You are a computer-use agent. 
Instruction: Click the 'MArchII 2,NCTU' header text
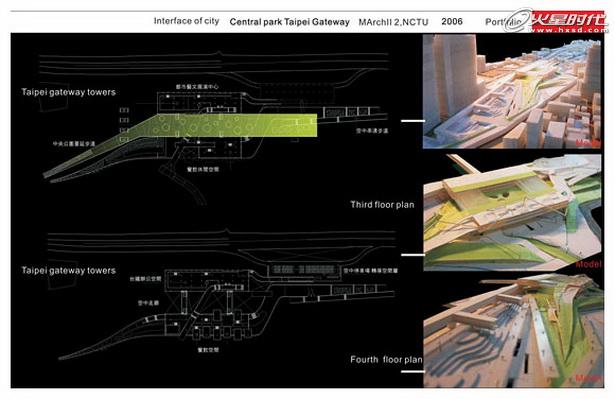393,22
